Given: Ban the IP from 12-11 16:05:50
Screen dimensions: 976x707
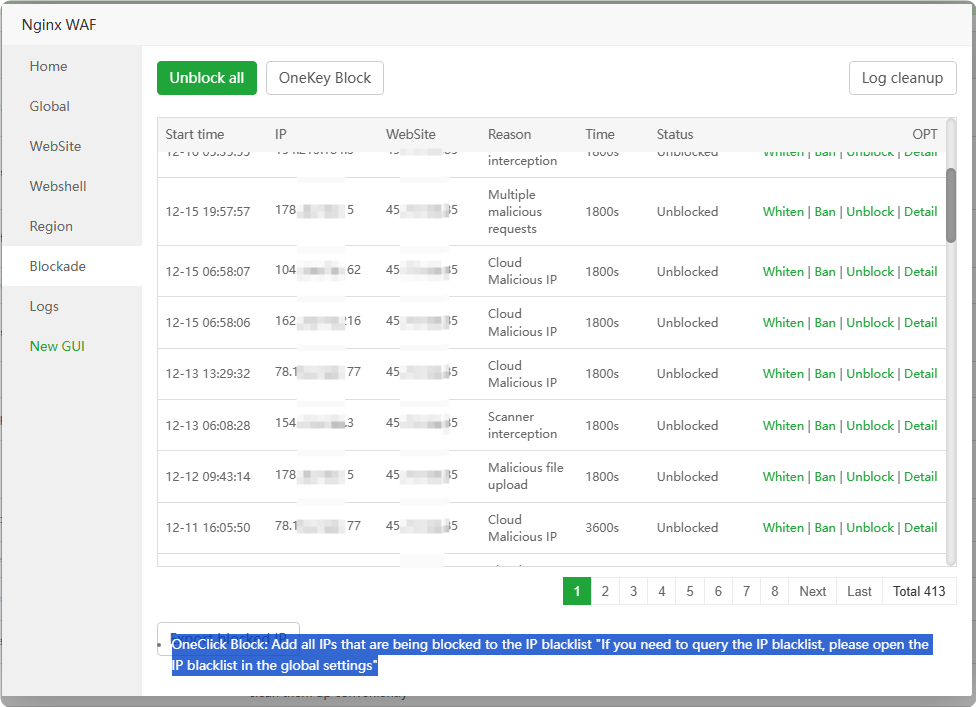Looking at the screenshot, I should [x=825, y=527].
